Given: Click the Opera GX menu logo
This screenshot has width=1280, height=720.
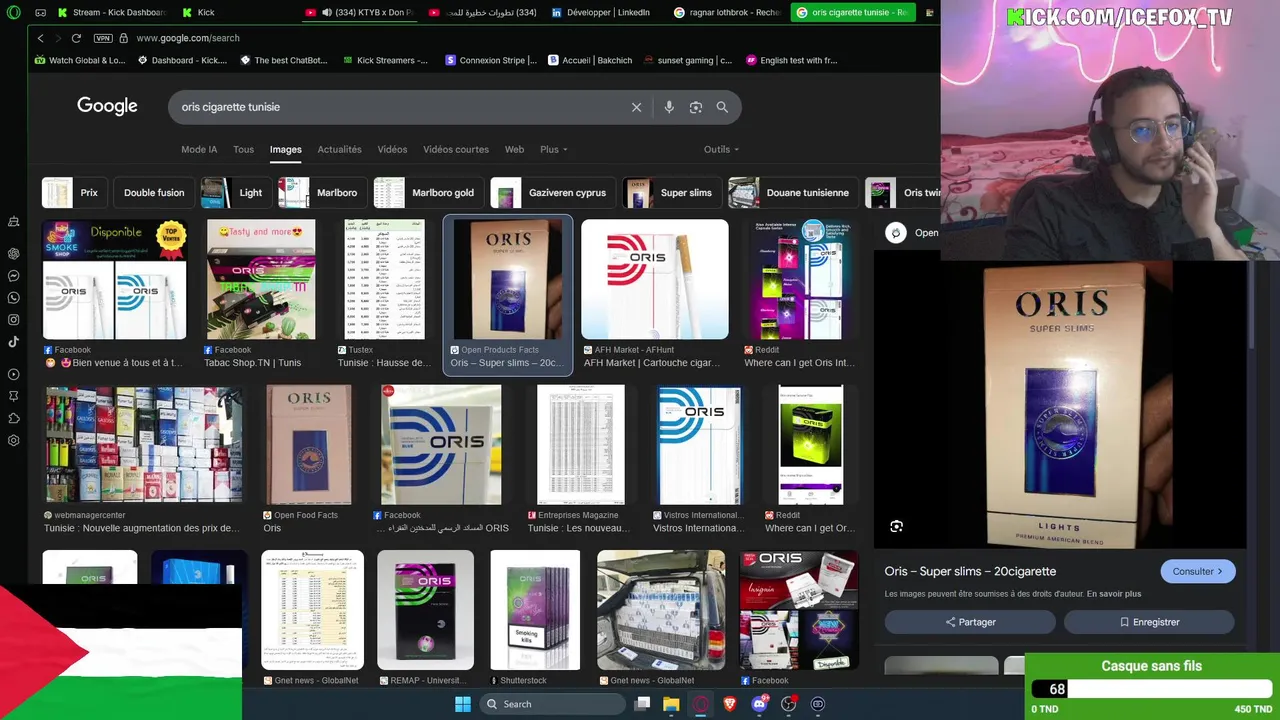Looking at the screenshot, I should (13, 13).
